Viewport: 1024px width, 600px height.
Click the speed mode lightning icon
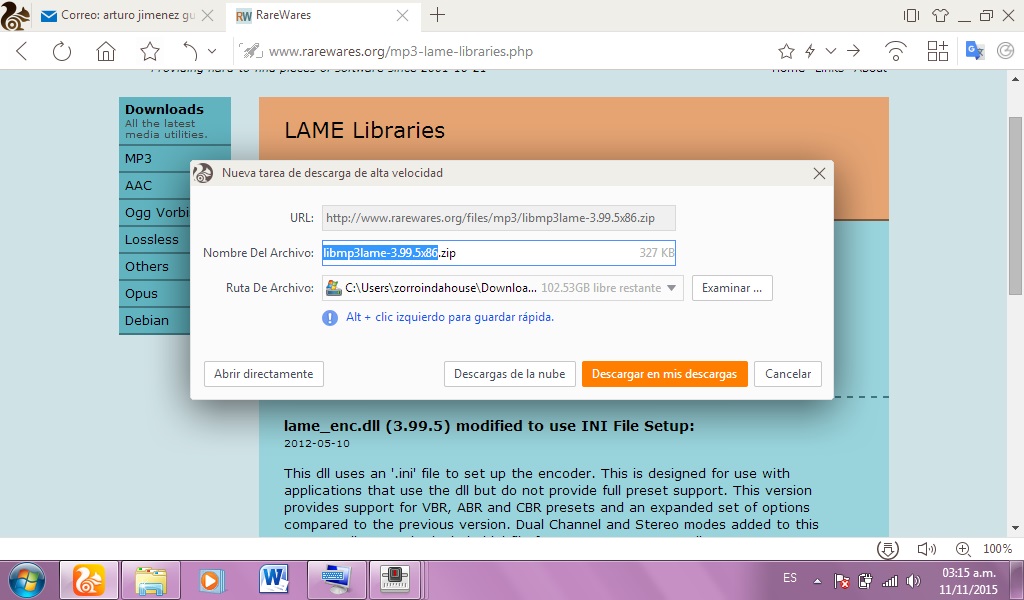click(x=810, y=51)
